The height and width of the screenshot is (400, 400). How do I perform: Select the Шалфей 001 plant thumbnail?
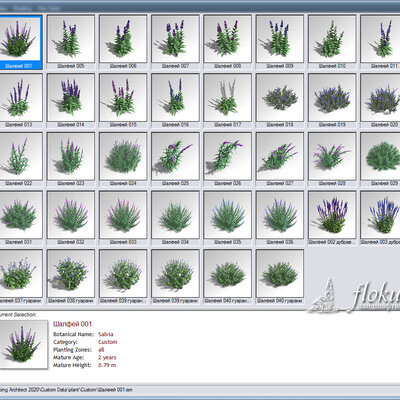[x=20, y=39]
